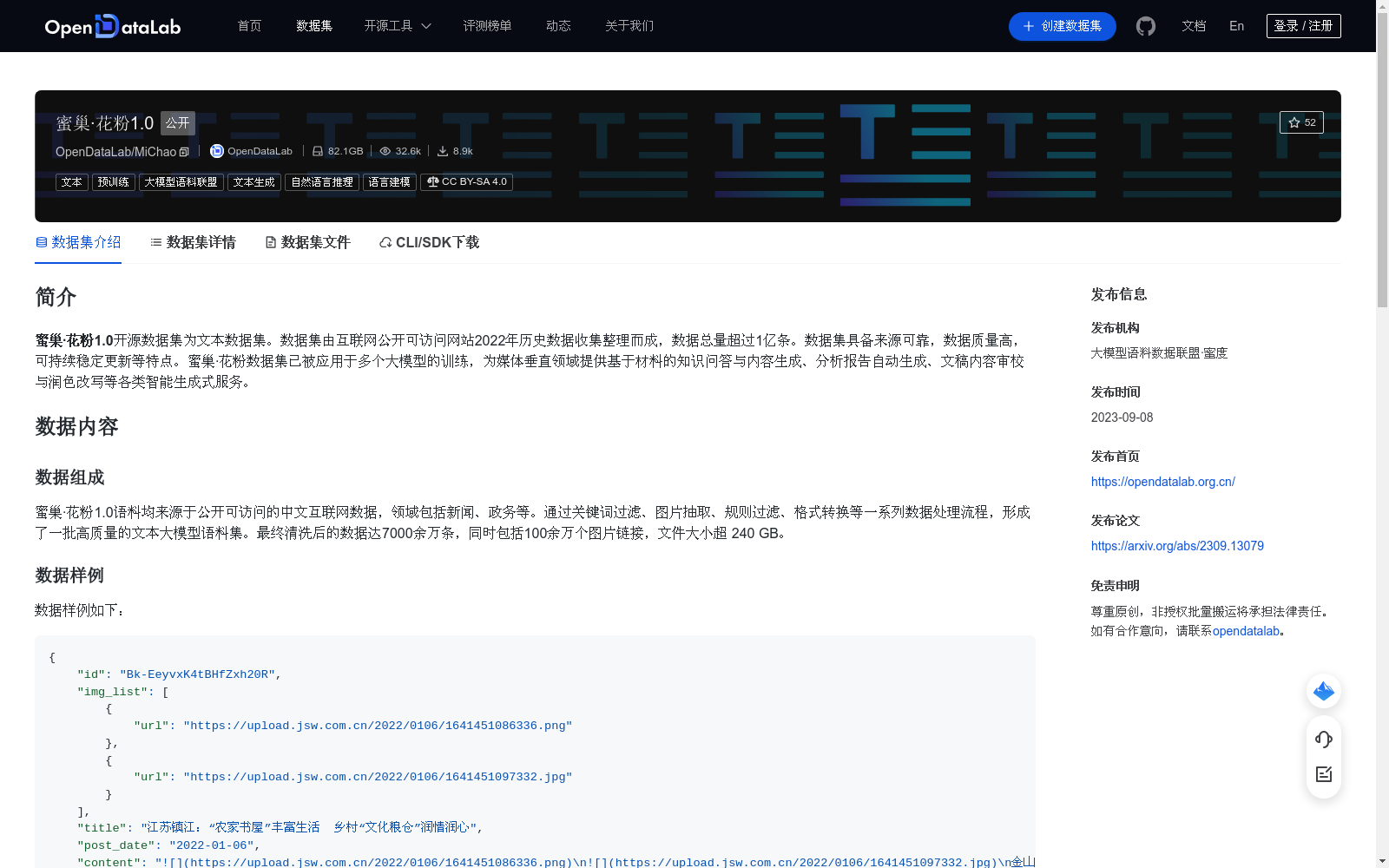Image resolution: width=1389 pixels, height=868 pixels.
Task: Open the arxiv.org/abs/2309.13079 paper link
Action: tap(1177, 546)
